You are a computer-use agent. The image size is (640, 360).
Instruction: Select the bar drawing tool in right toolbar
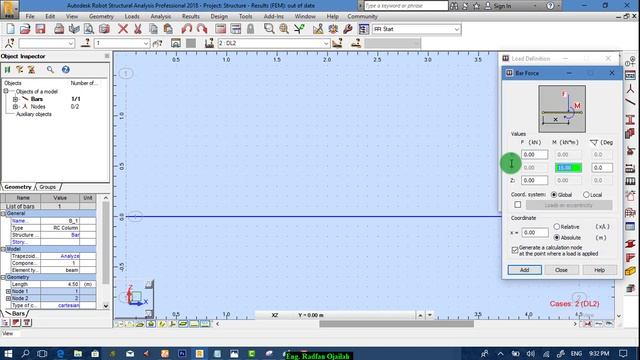point(630,102)
